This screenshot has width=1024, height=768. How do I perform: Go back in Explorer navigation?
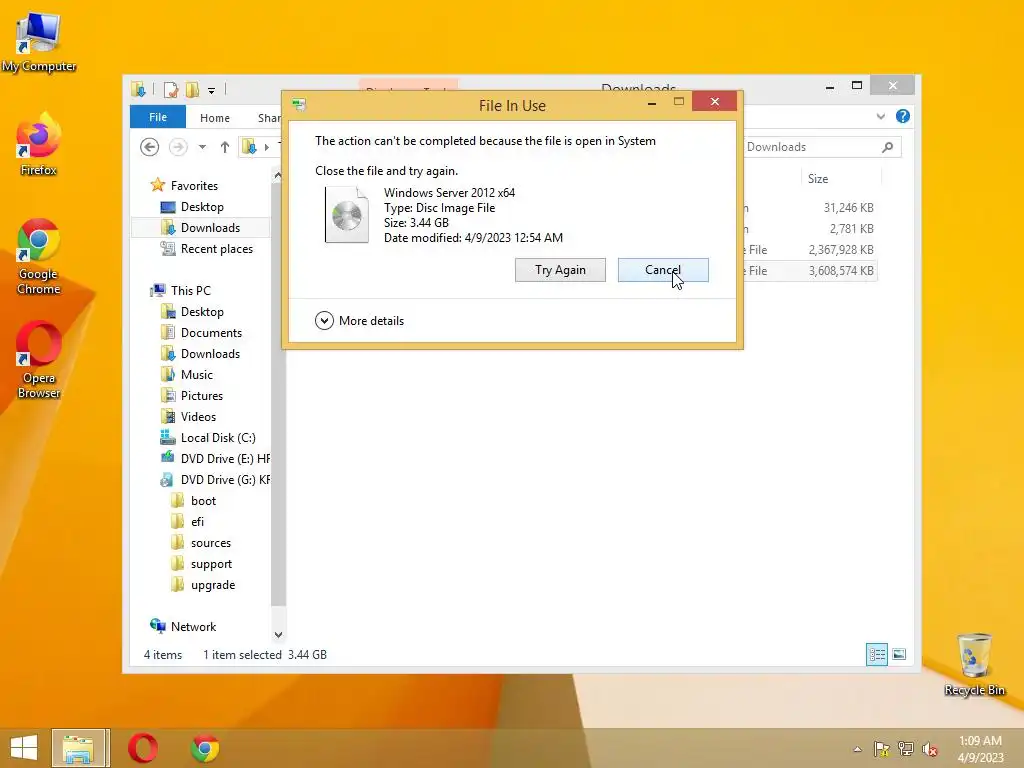tap(150, 147)
